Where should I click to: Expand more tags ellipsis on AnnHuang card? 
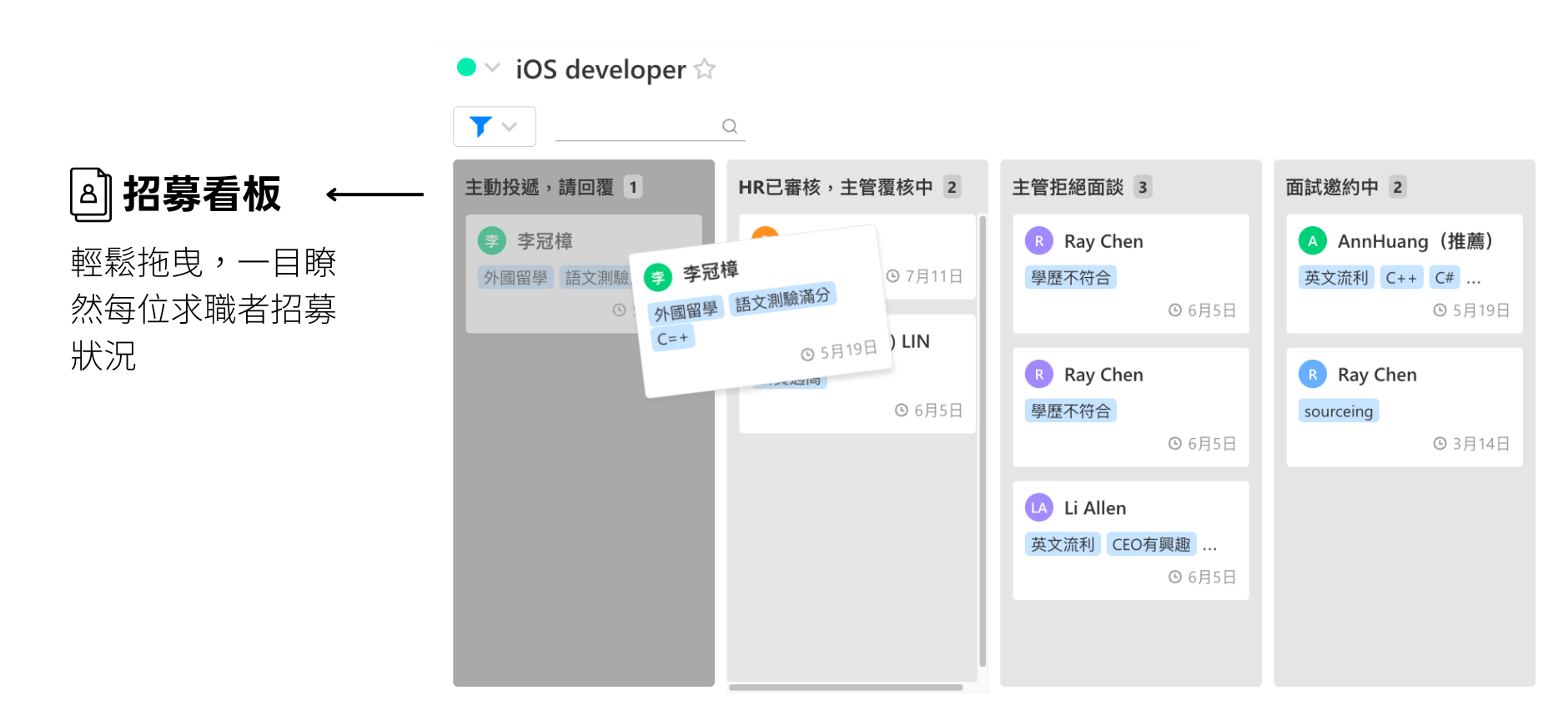click(x=1474, y=280)
